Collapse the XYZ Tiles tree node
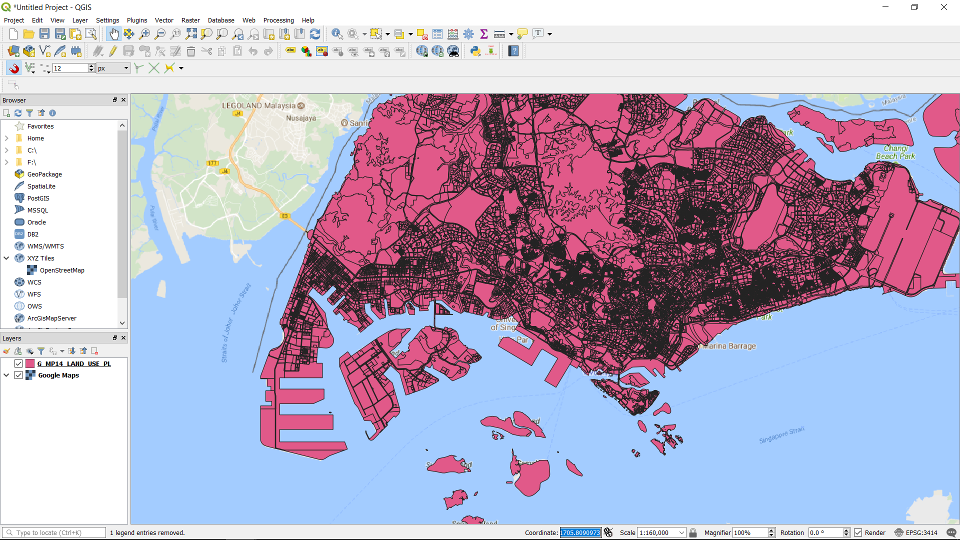 tap(7, 258)
